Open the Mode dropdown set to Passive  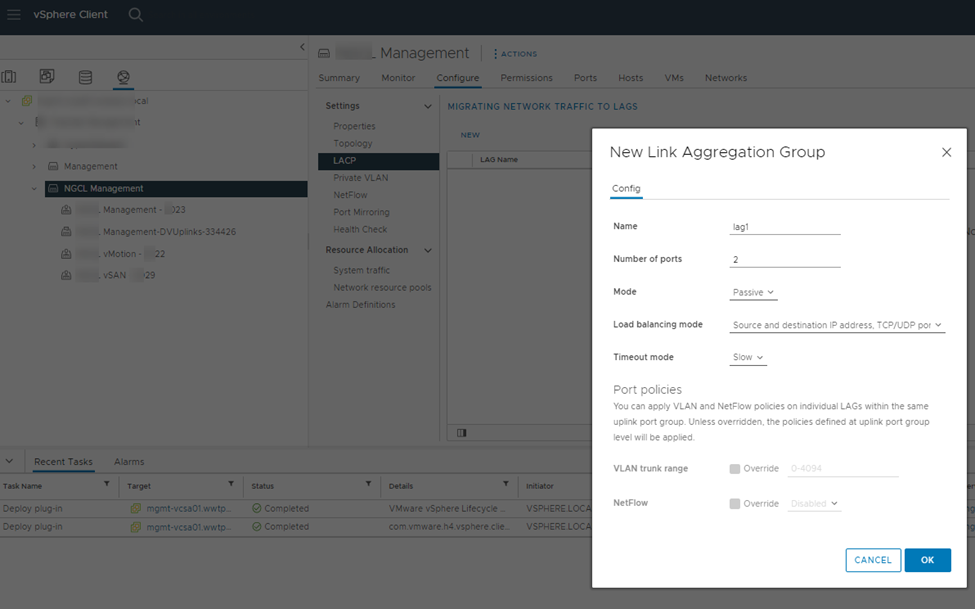coord(754,292)
